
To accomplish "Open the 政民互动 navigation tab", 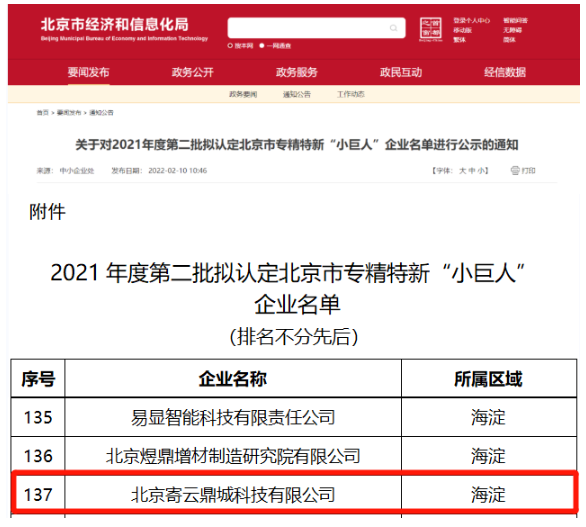I will click(x=401, y=72).
